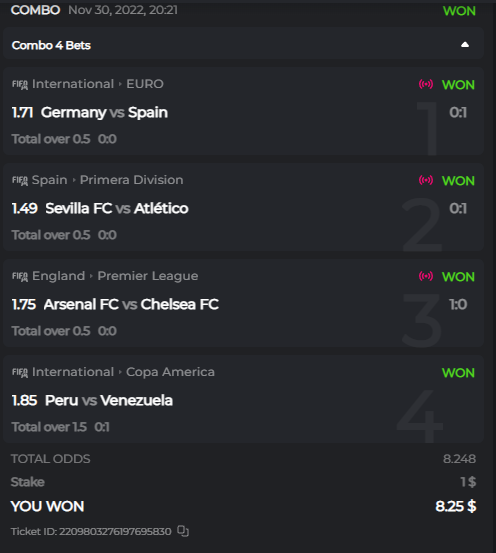The image size is (496, 553).
Task: Select the Combo 4 Bets header
Action: (x=243, y=45)
